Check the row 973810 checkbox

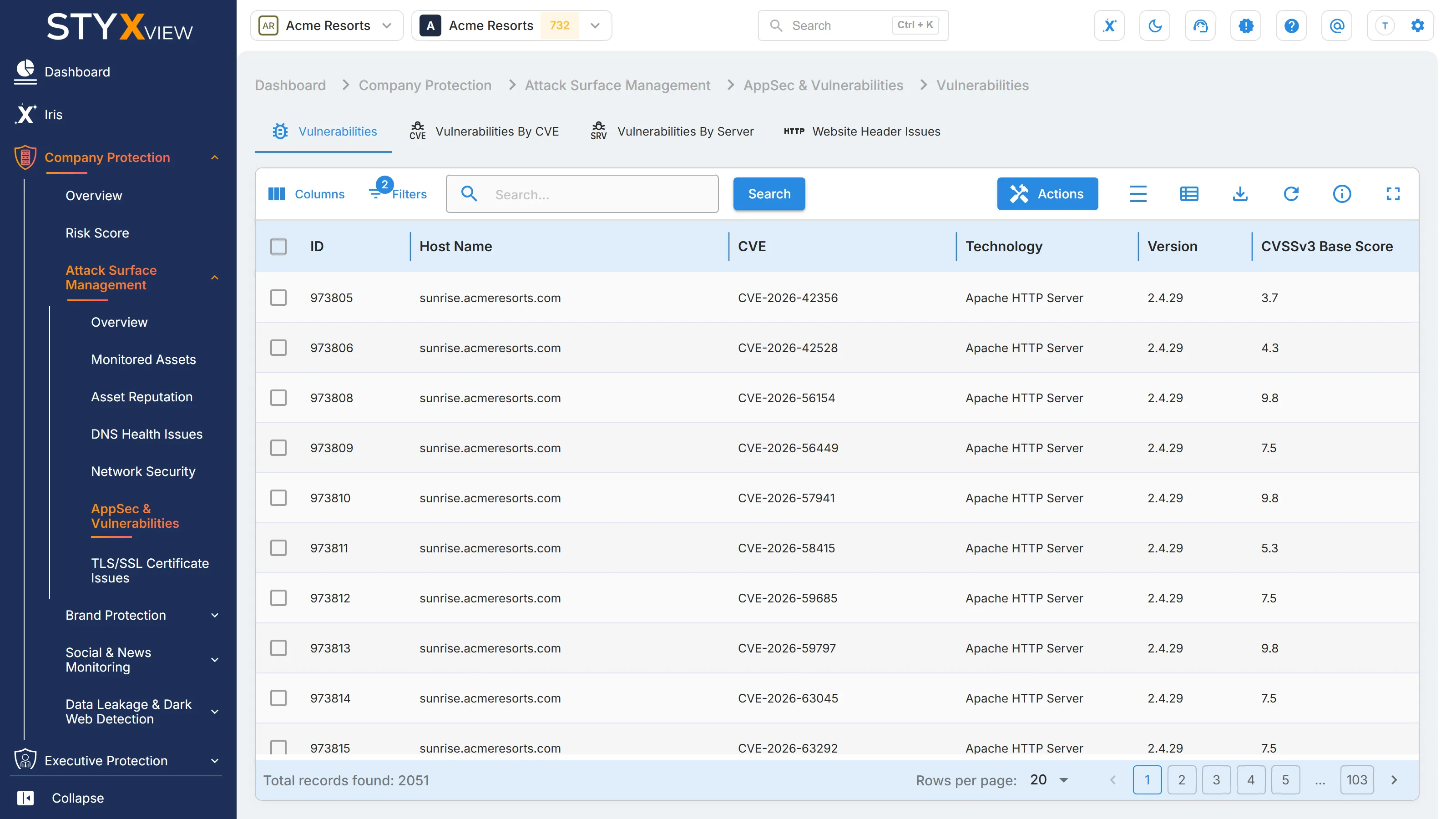[x=278, y=498]
